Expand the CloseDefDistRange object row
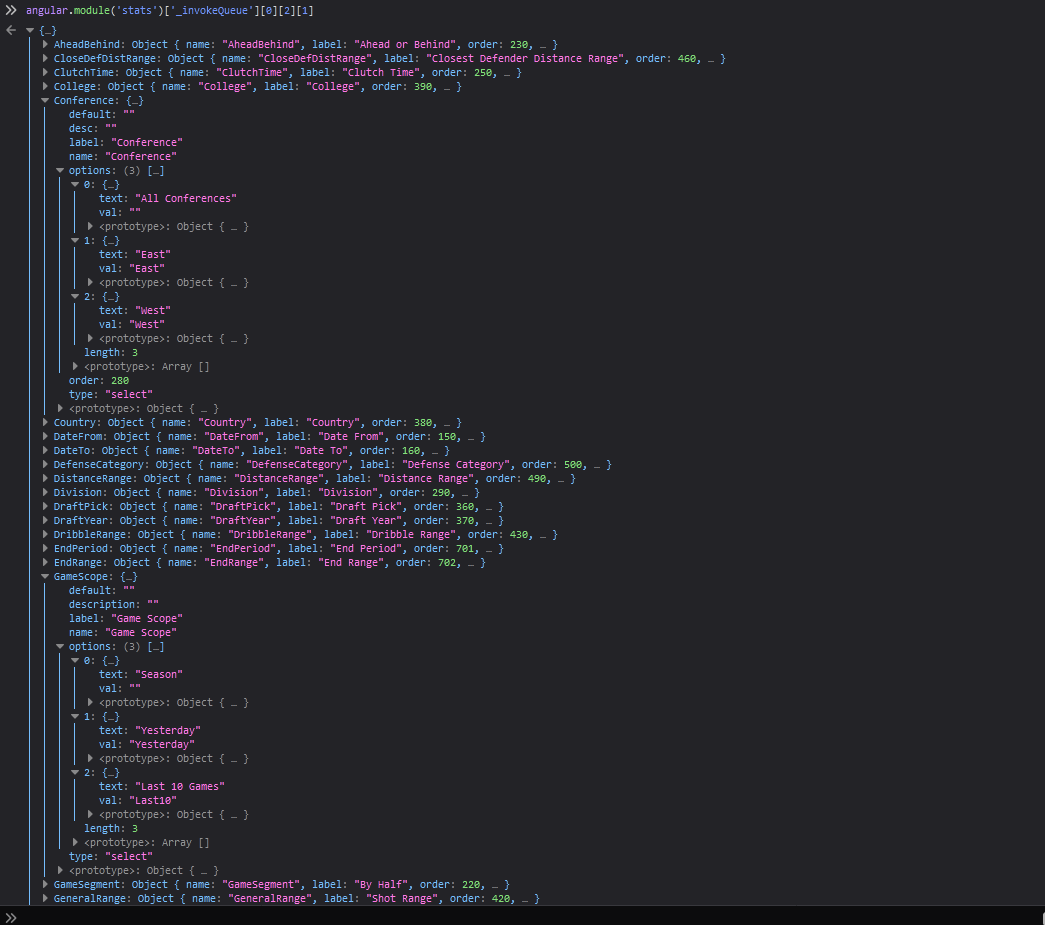1045x925 pixels. pos(45,58)
